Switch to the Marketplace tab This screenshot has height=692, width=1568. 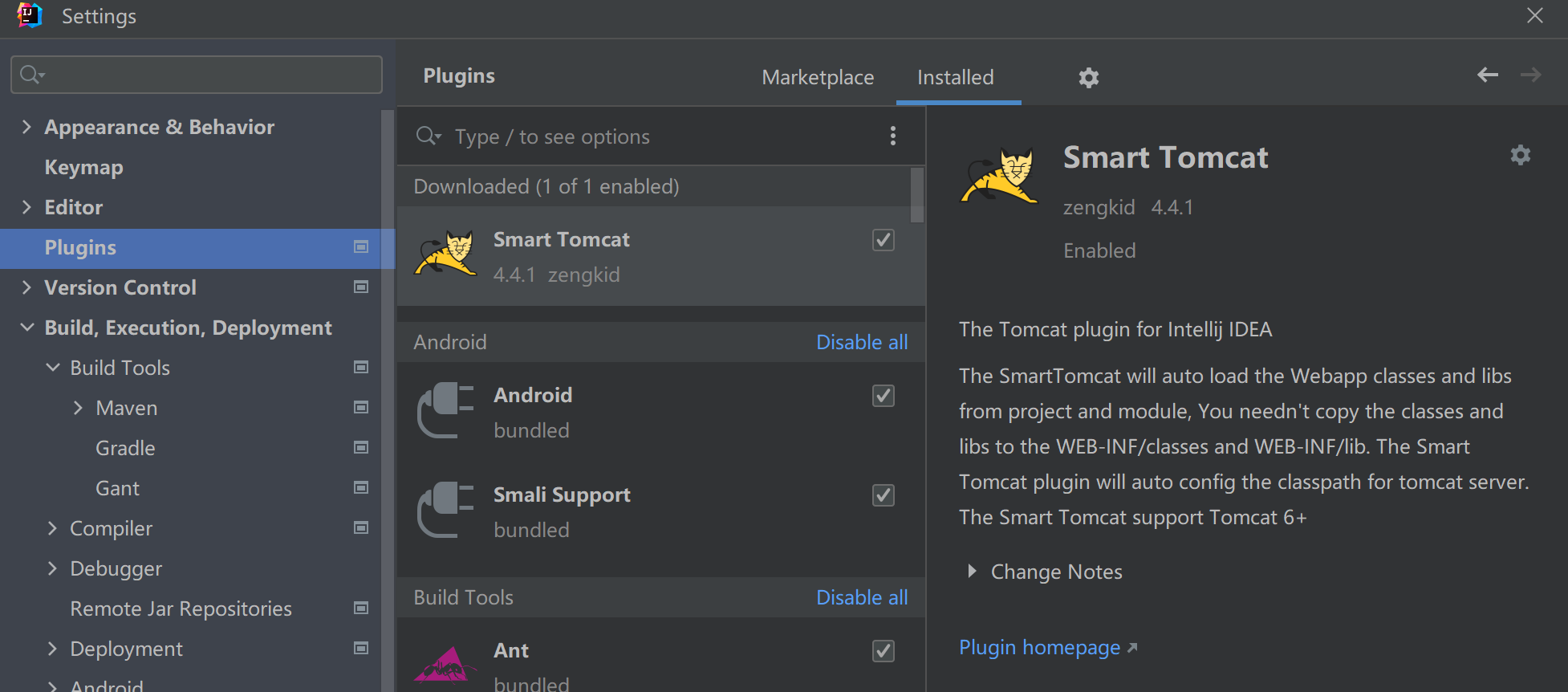[x=818, y=77]
